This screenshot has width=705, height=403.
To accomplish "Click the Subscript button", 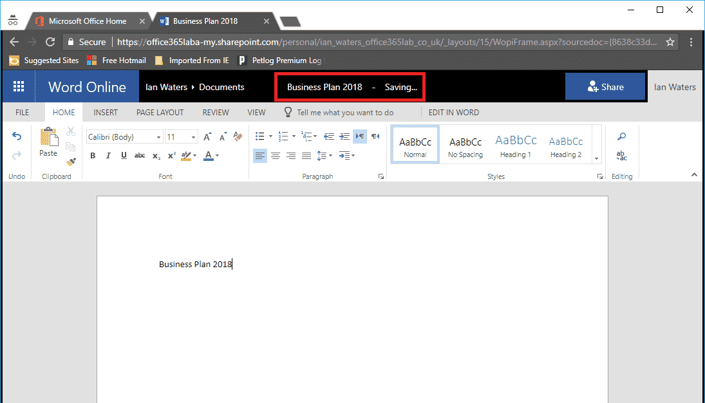I will 156,156.
